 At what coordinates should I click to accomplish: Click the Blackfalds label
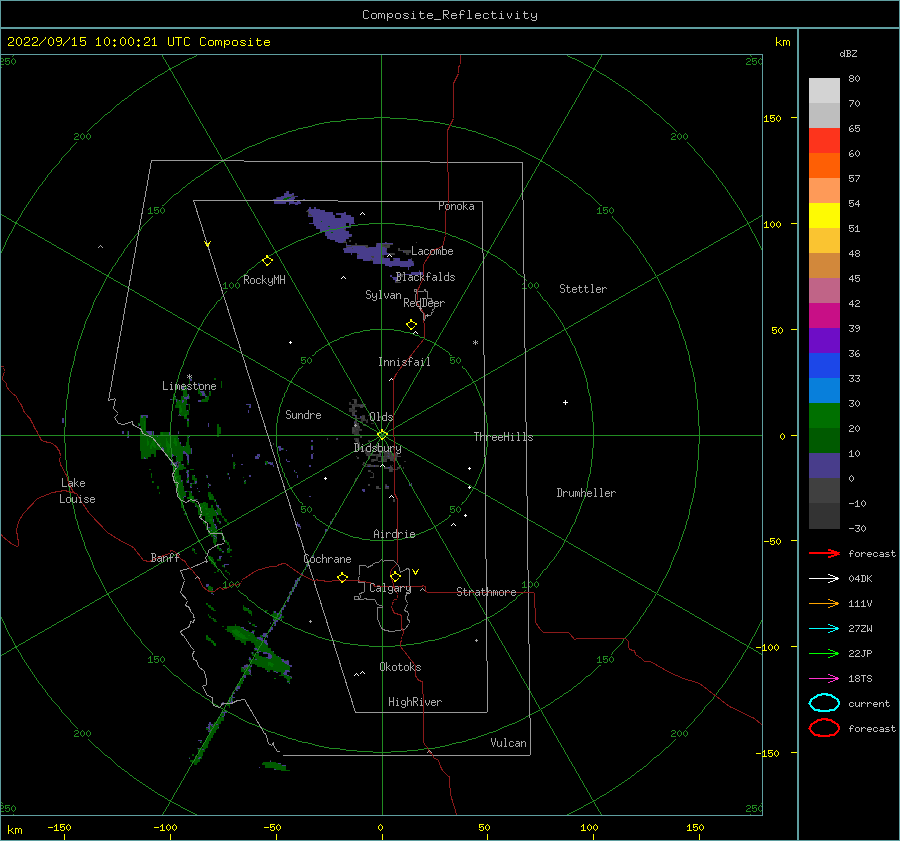[425, 277]
